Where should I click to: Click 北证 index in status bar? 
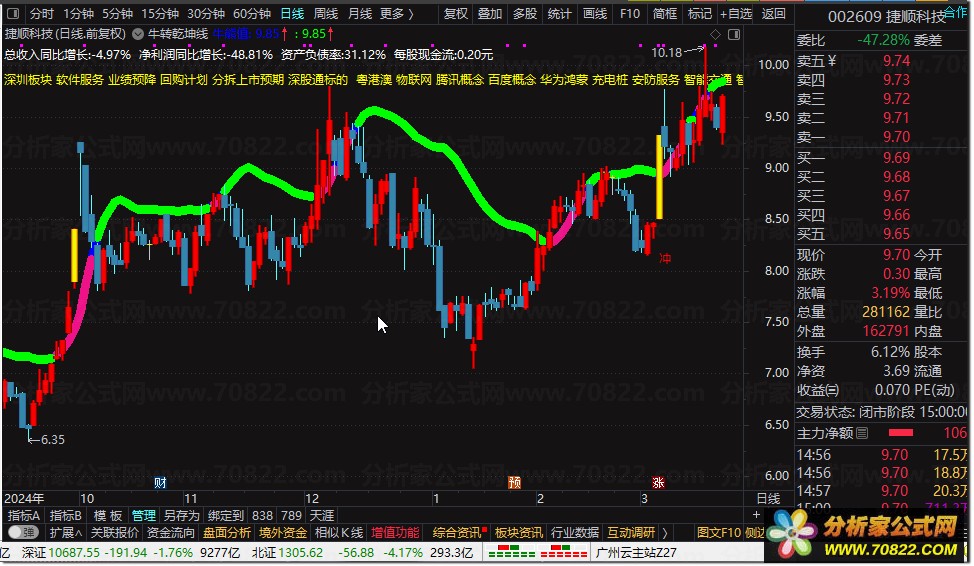[264, 552]
